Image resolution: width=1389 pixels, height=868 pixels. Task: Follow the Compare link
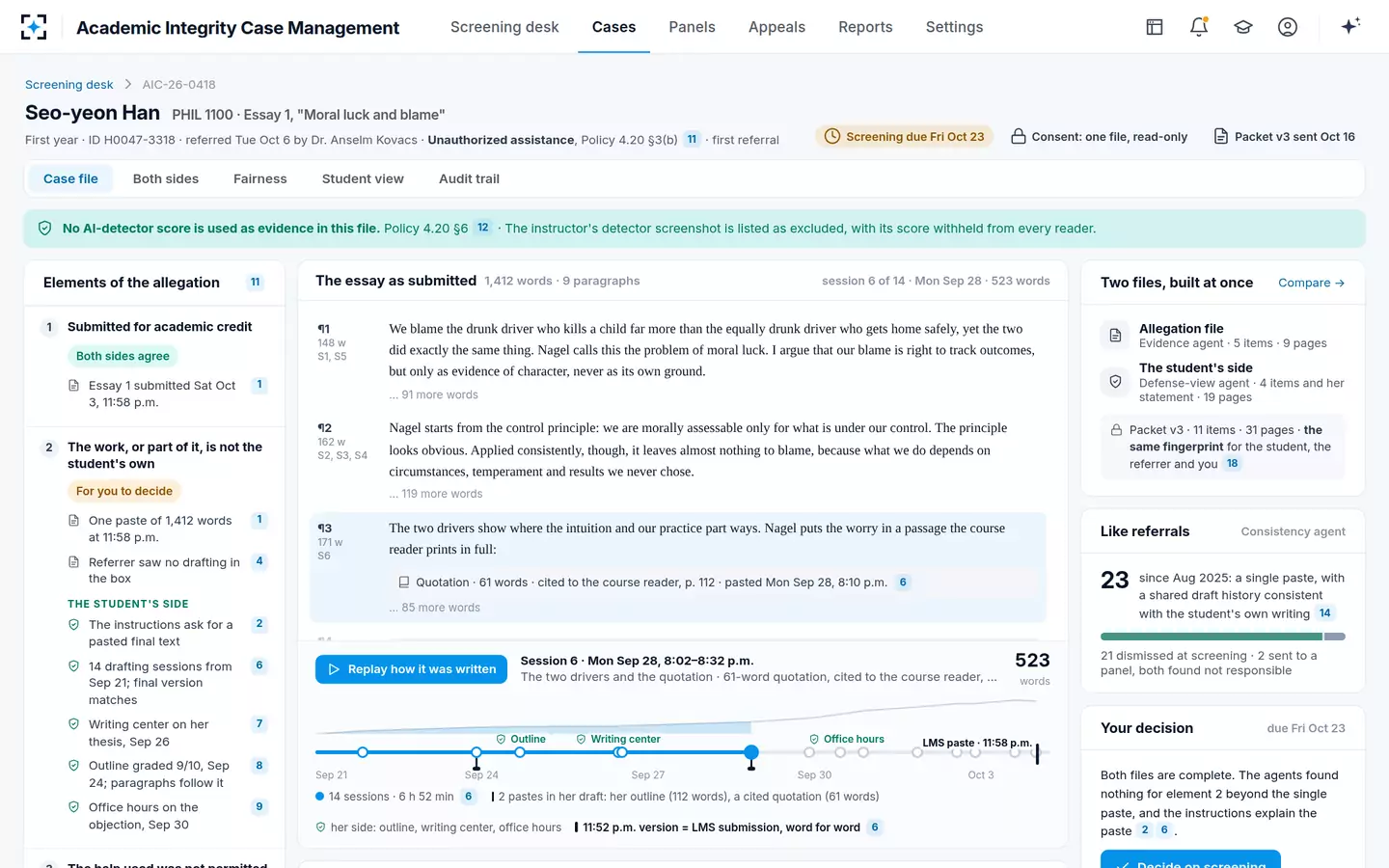click(x=1312, y=283)
